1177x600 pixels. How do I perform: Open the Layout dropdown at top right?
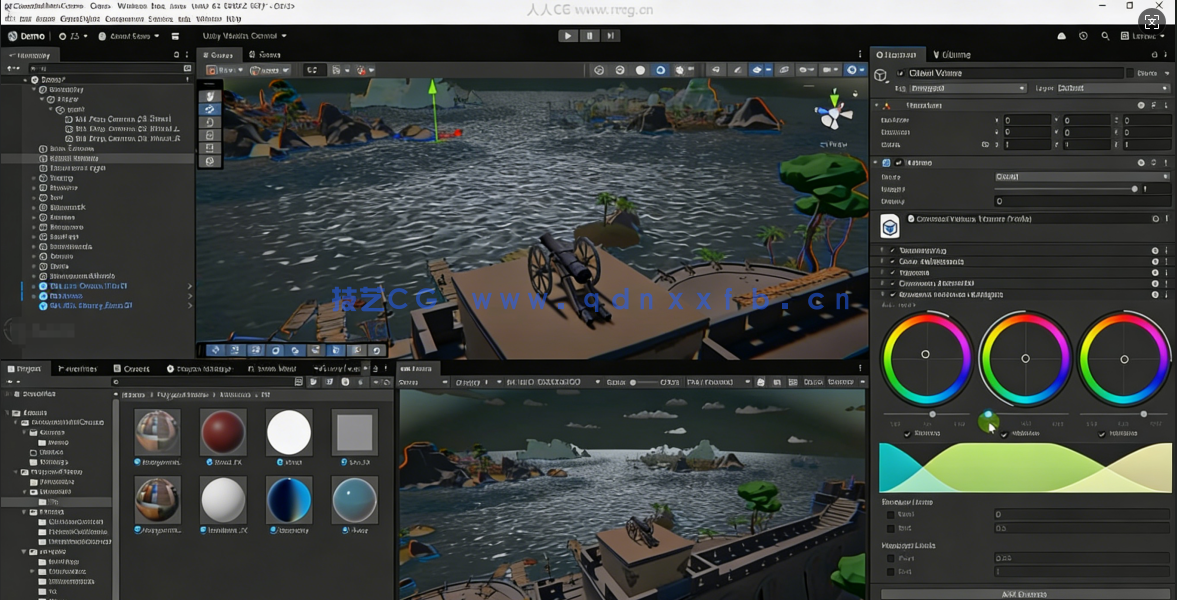[1143, 36]
